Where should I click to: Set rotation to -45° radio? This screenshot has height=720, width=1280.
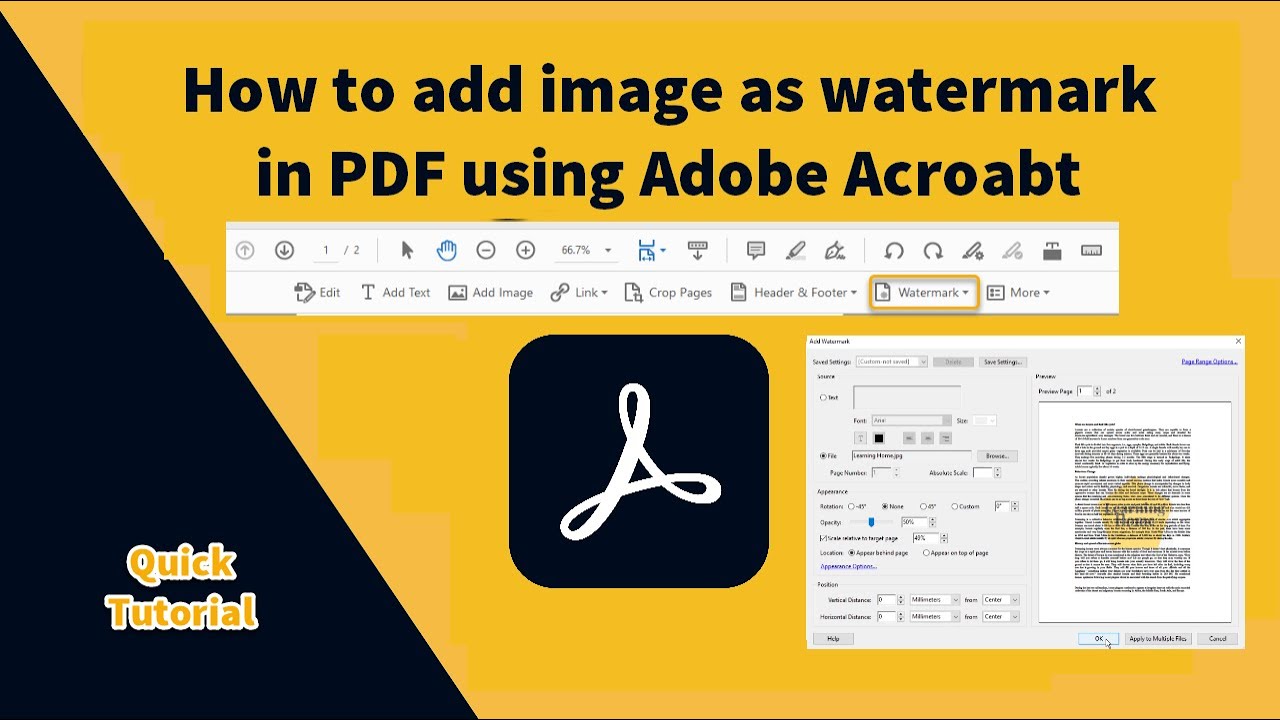click(x=851, y=506)
